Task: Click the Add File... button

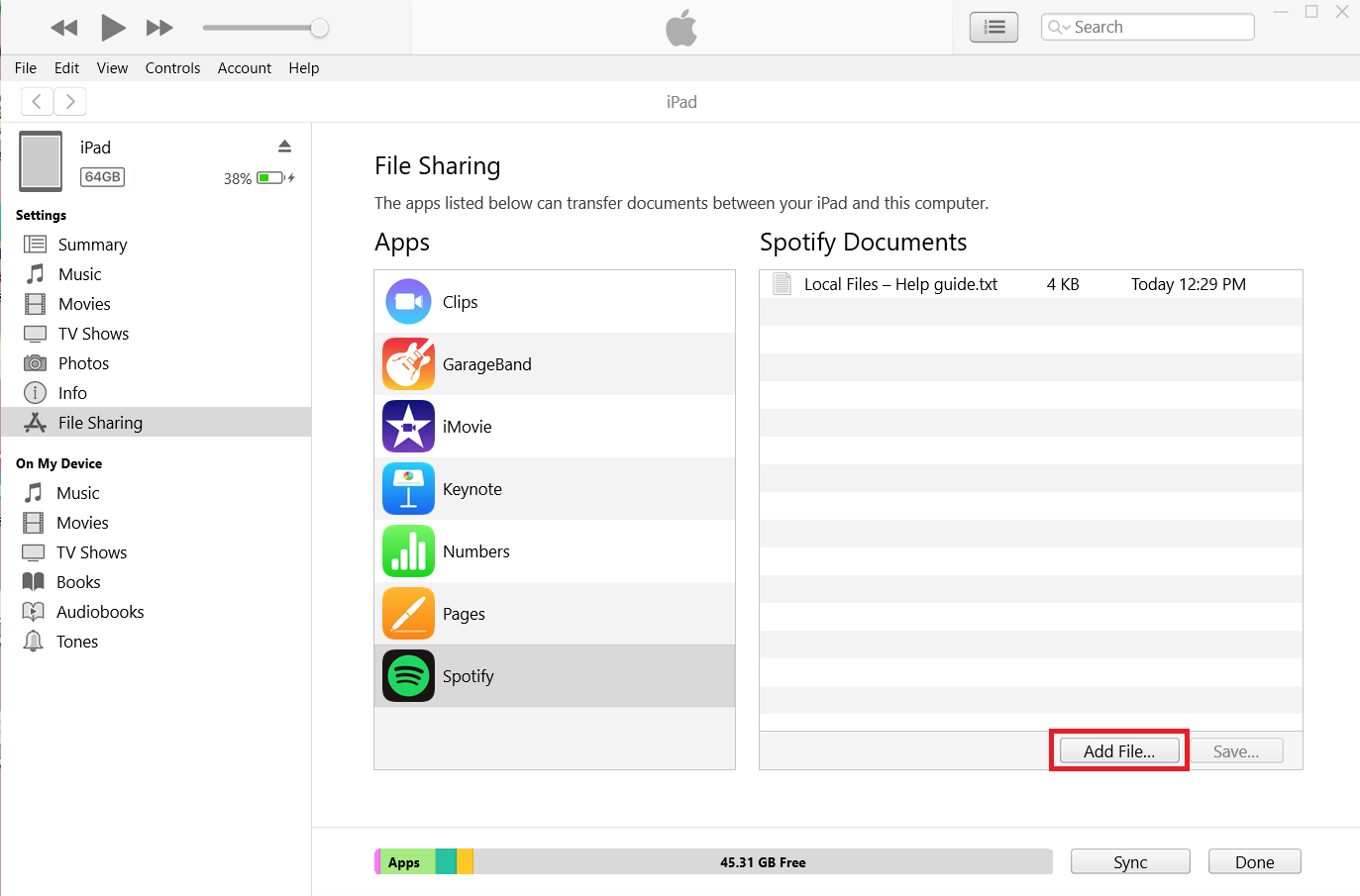Action: (x=1119, y=751)
